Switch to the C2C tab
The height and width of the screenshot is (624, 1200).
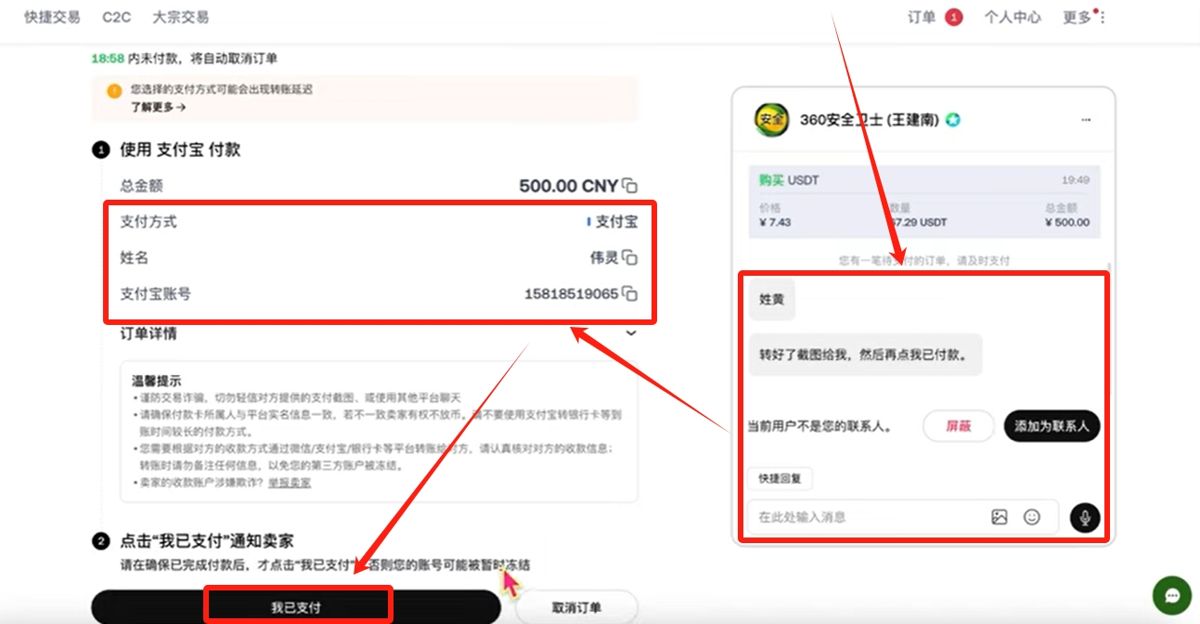(x=115, y=17)
